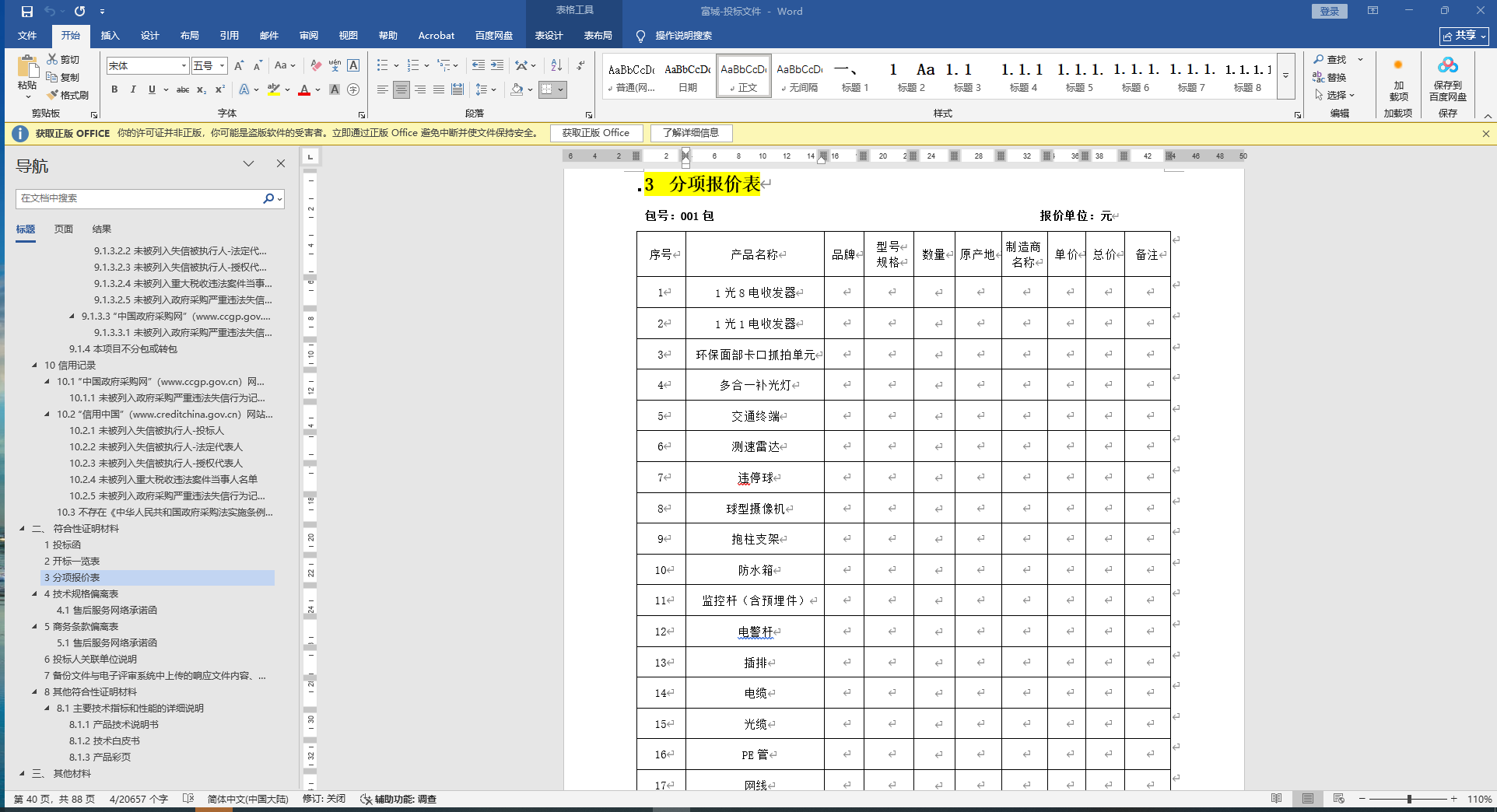Click the font color red swatch
The image size is (1497, 812).
pyautogui.click(x=304, y=89)
